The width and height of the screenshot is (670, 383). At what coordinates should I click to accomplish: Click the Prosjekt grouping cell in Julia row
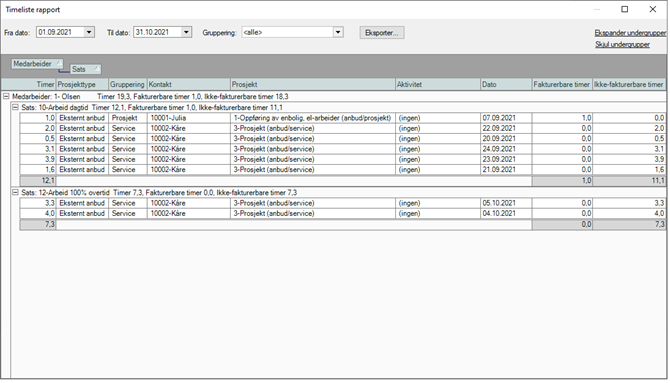pyautogui.click(x=128, y=118)
